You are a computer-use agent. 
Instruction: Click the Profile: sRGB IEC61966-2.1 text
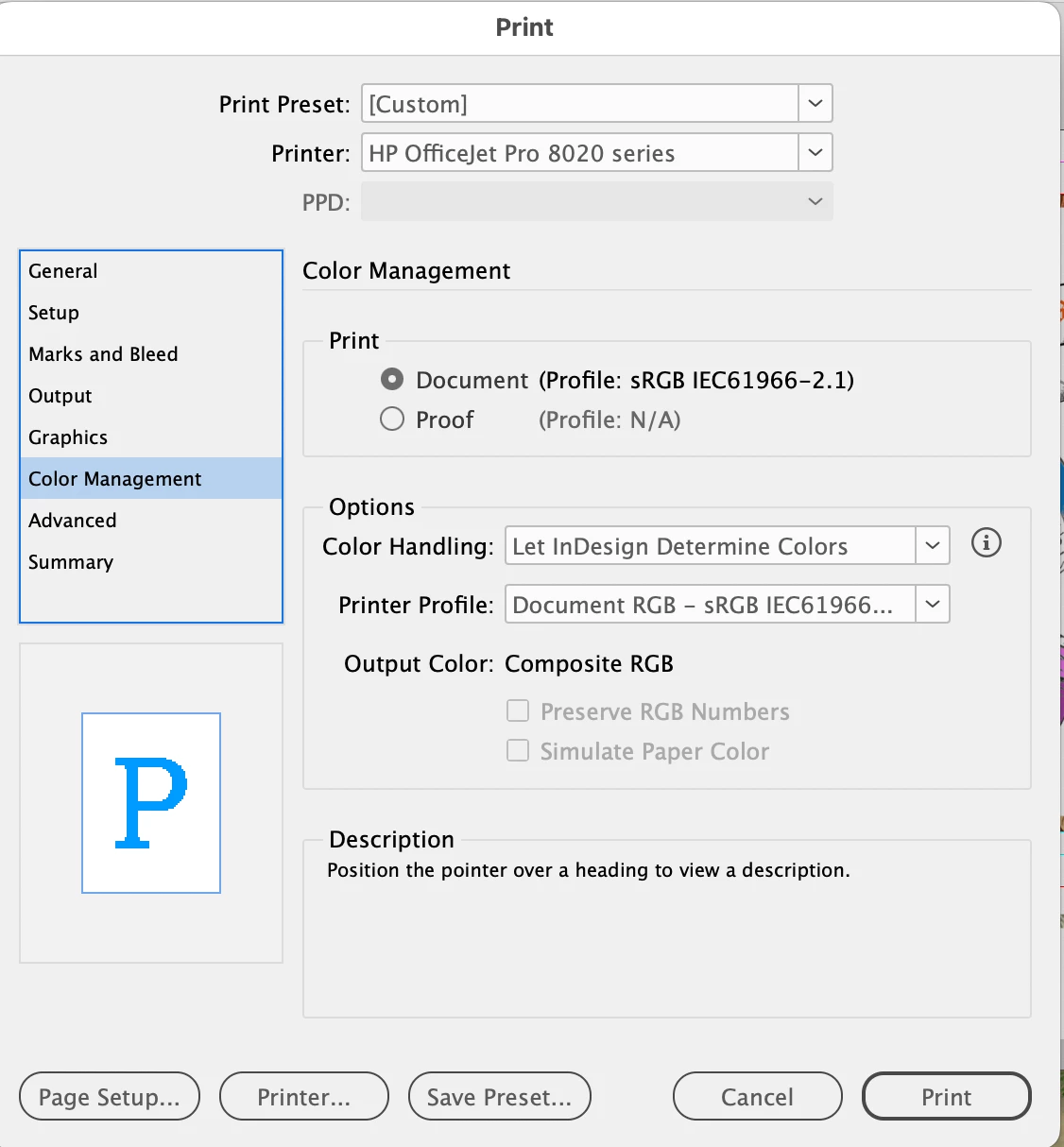point(696,380)
